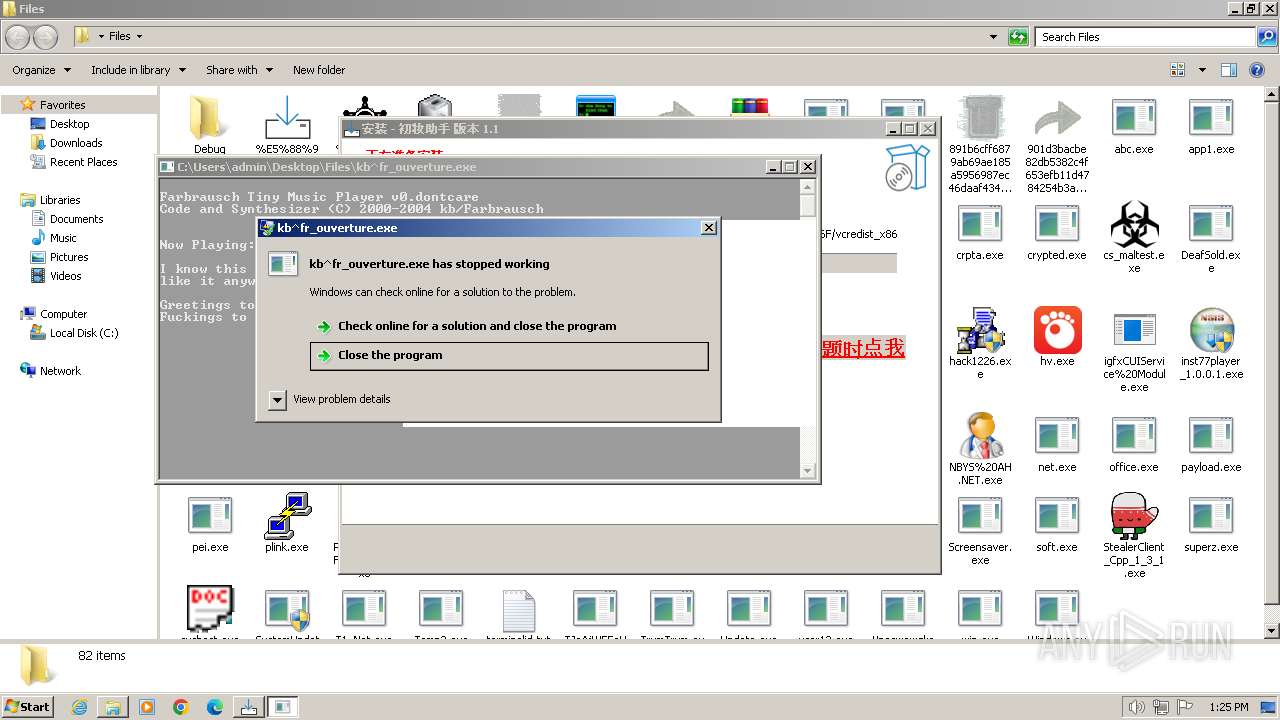
Task: Click the taskbar clock 1:25 PM
Action: point(1228,707)
